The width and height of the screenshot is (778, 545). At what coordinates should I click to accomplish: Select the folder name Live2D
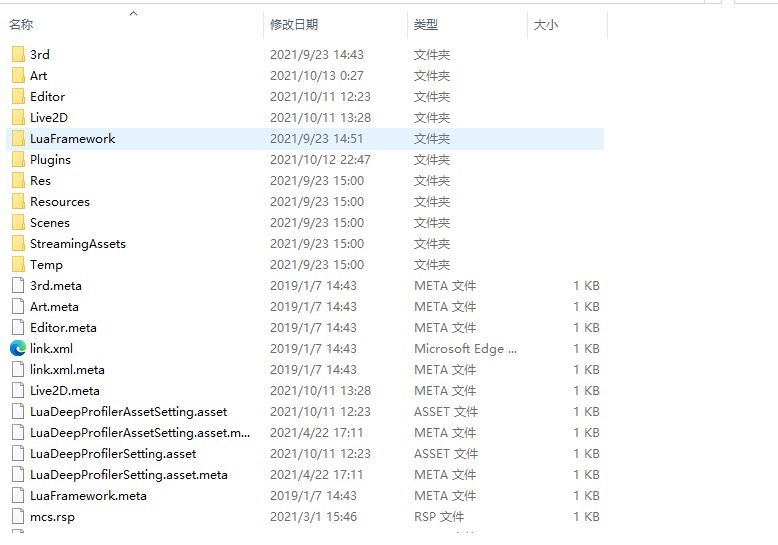coord(49,117)
